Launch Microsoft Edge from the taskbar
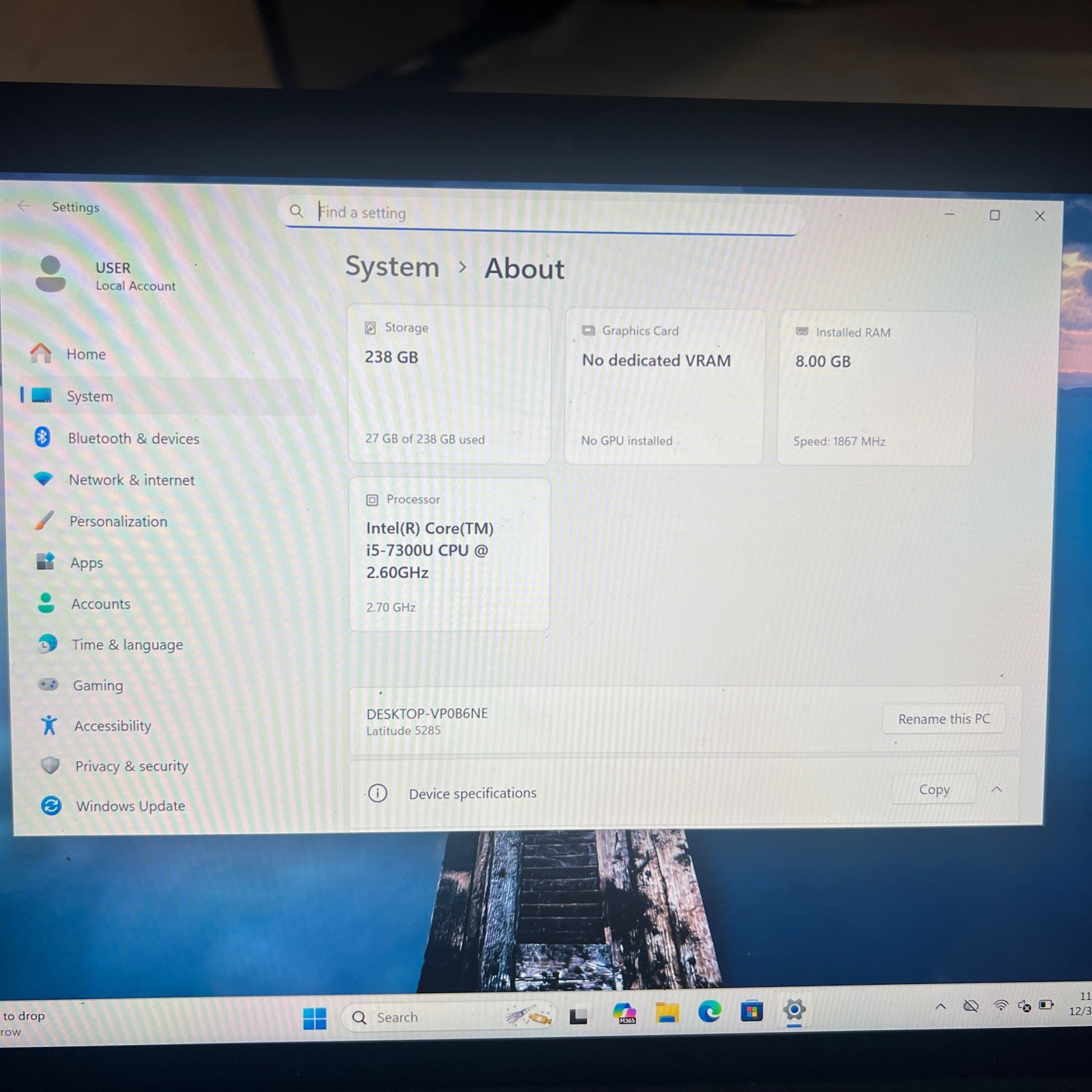This screenshot has width=1092, height=1092. tap(709, 1011)
